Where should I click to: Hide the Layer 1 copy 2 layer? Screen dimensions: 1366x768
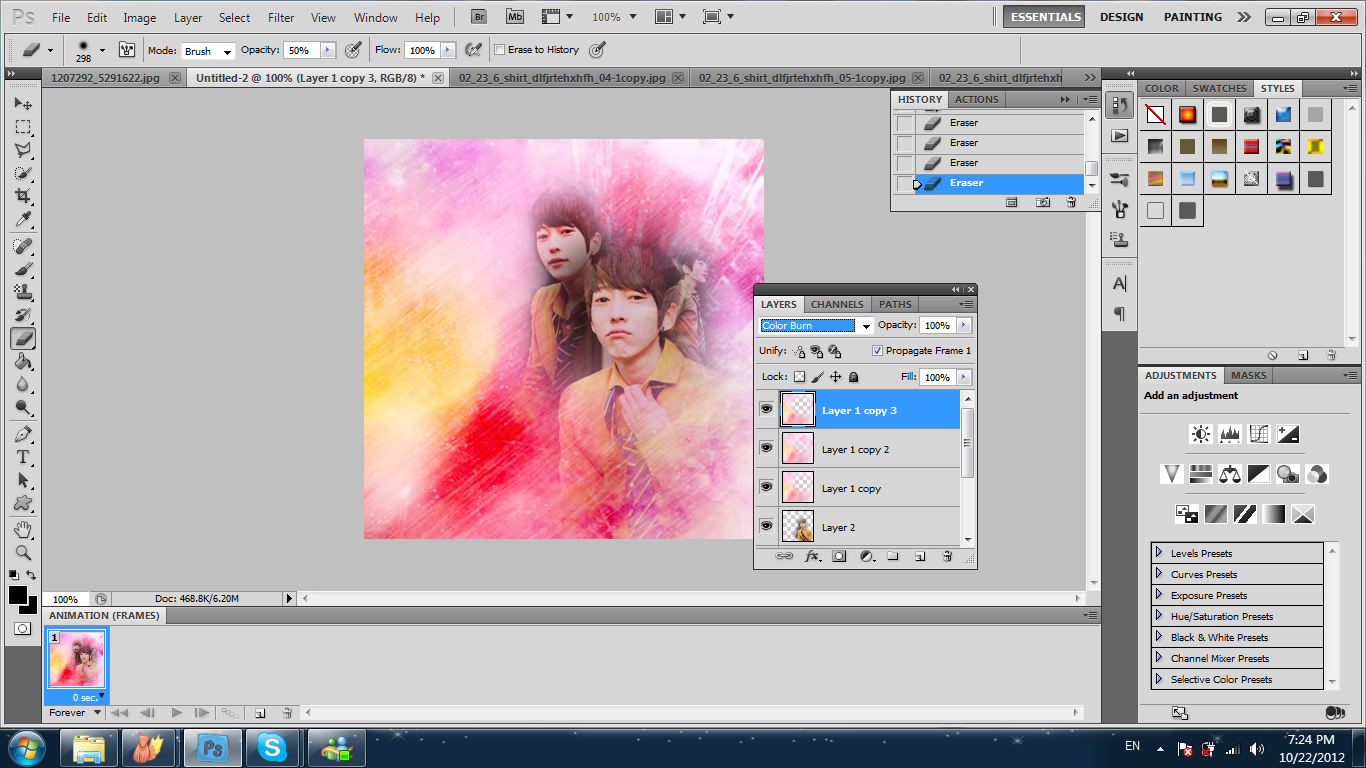pyautogui.click(x=766, y=449)
